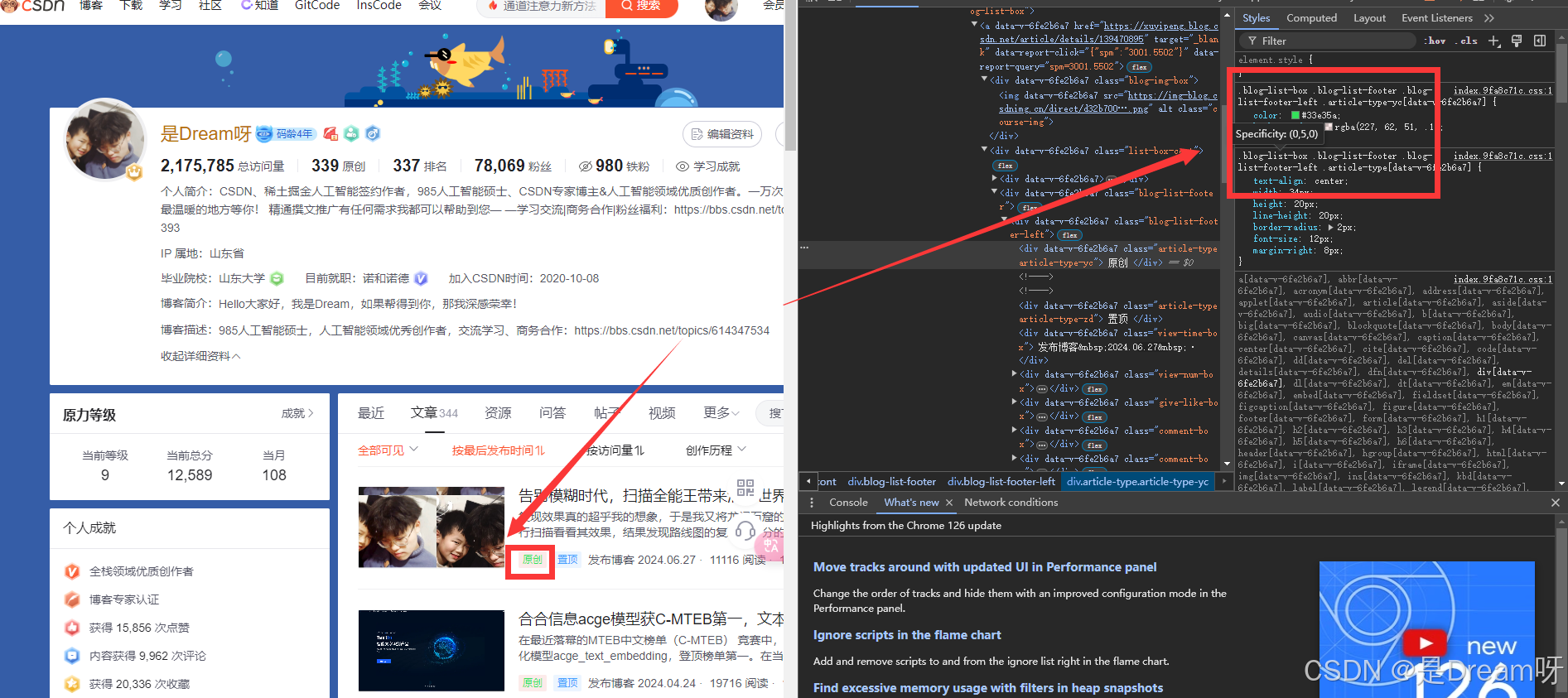This screenshot has width=1568, height=698.
Task: Open the 成就 link in 原力等级 card
Action: 297,413
